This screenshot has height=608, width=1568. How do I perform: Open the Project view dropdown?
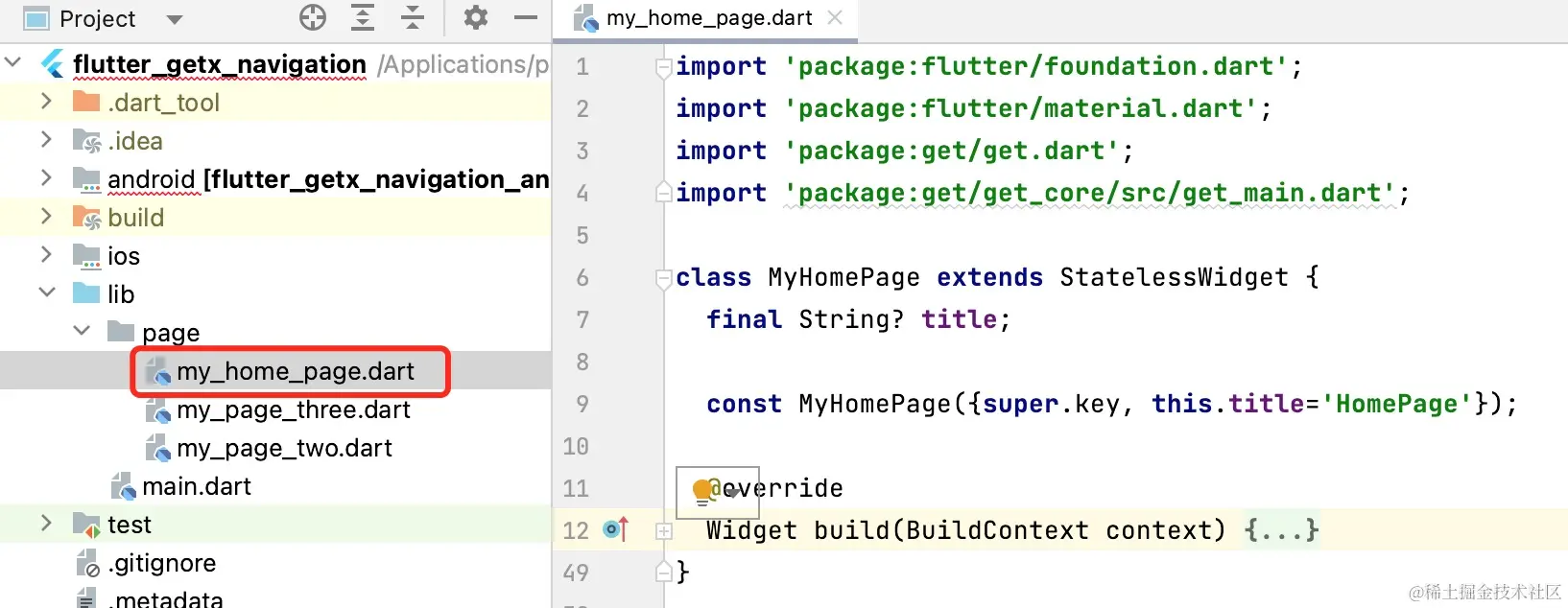click(x=174, y=19)
